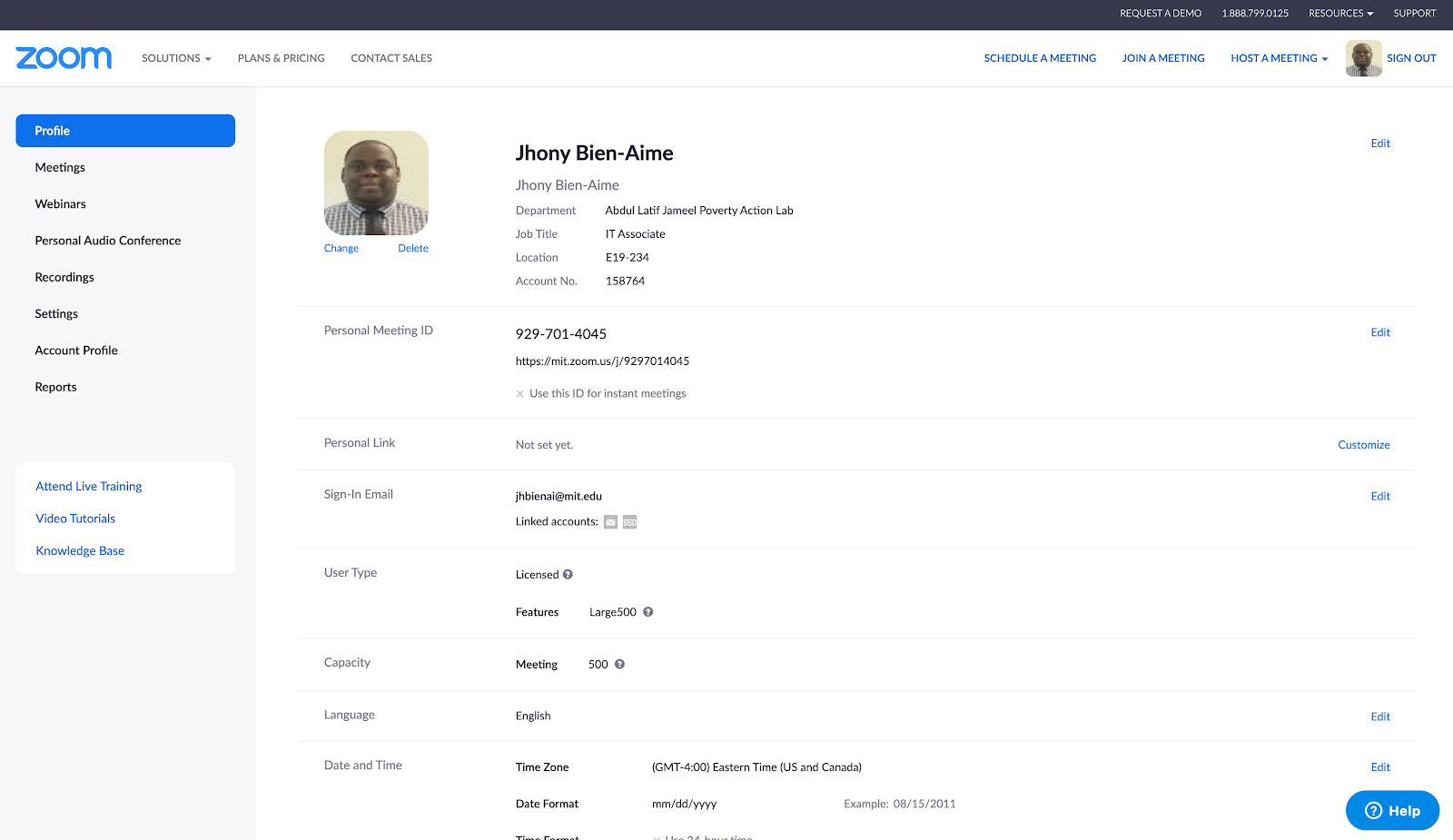The height and width of the screenshot is (840, 1453).
Task: Open Recordings in the sidebar
Action: [64, 277]
